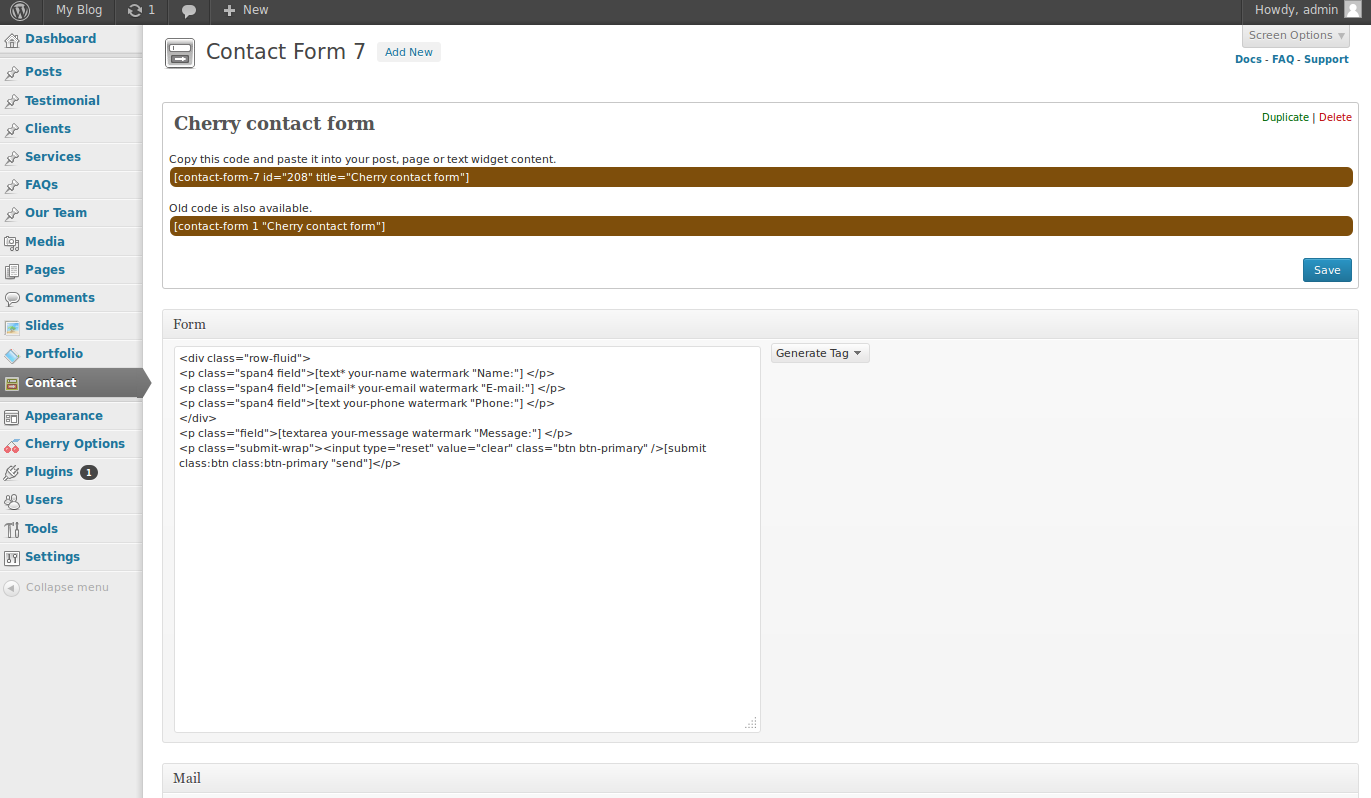Open the Docs link
Viewport: 1371px width, 798px height.
(x=1248, y=59)
